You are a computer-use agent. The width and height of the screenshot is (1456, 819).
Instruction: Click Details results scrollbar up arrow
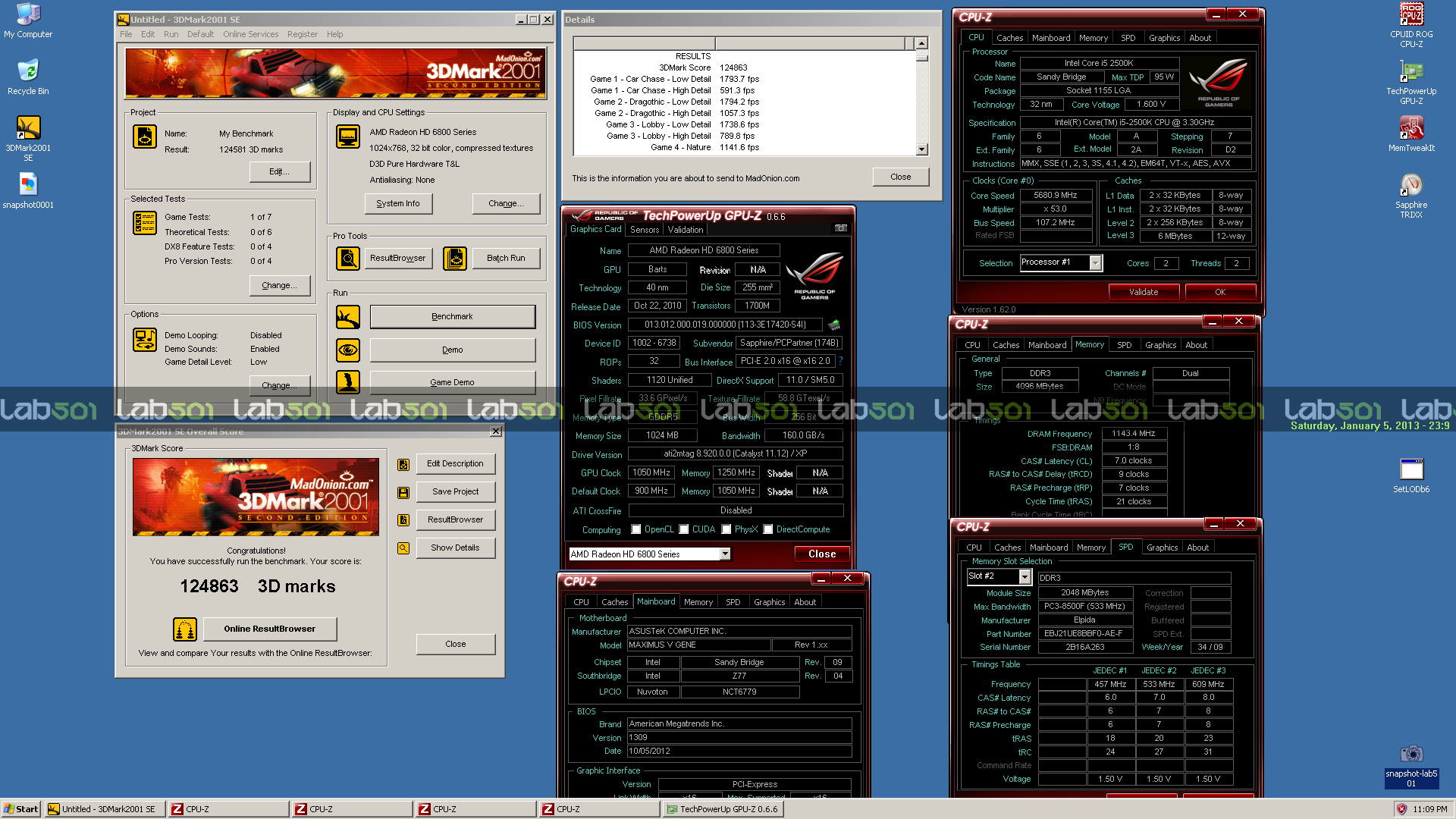[921, 43]
